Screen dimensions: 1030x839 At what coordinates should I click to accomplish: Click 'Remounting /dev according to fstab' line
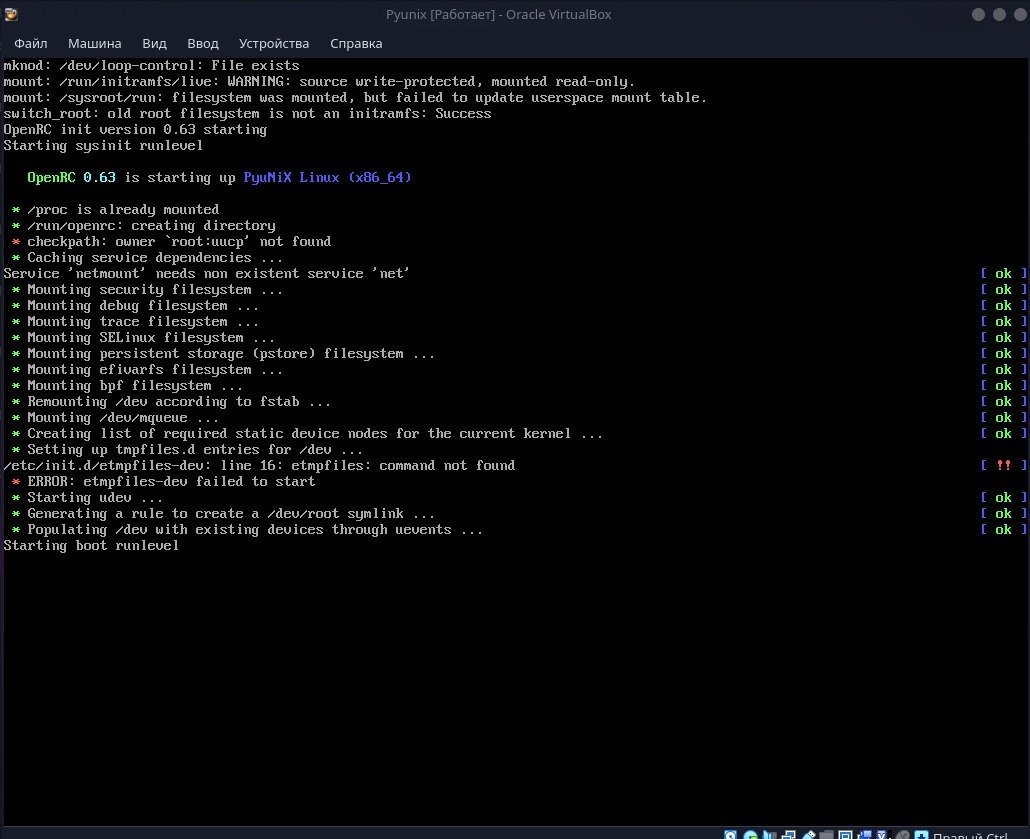tap(179, 401)
